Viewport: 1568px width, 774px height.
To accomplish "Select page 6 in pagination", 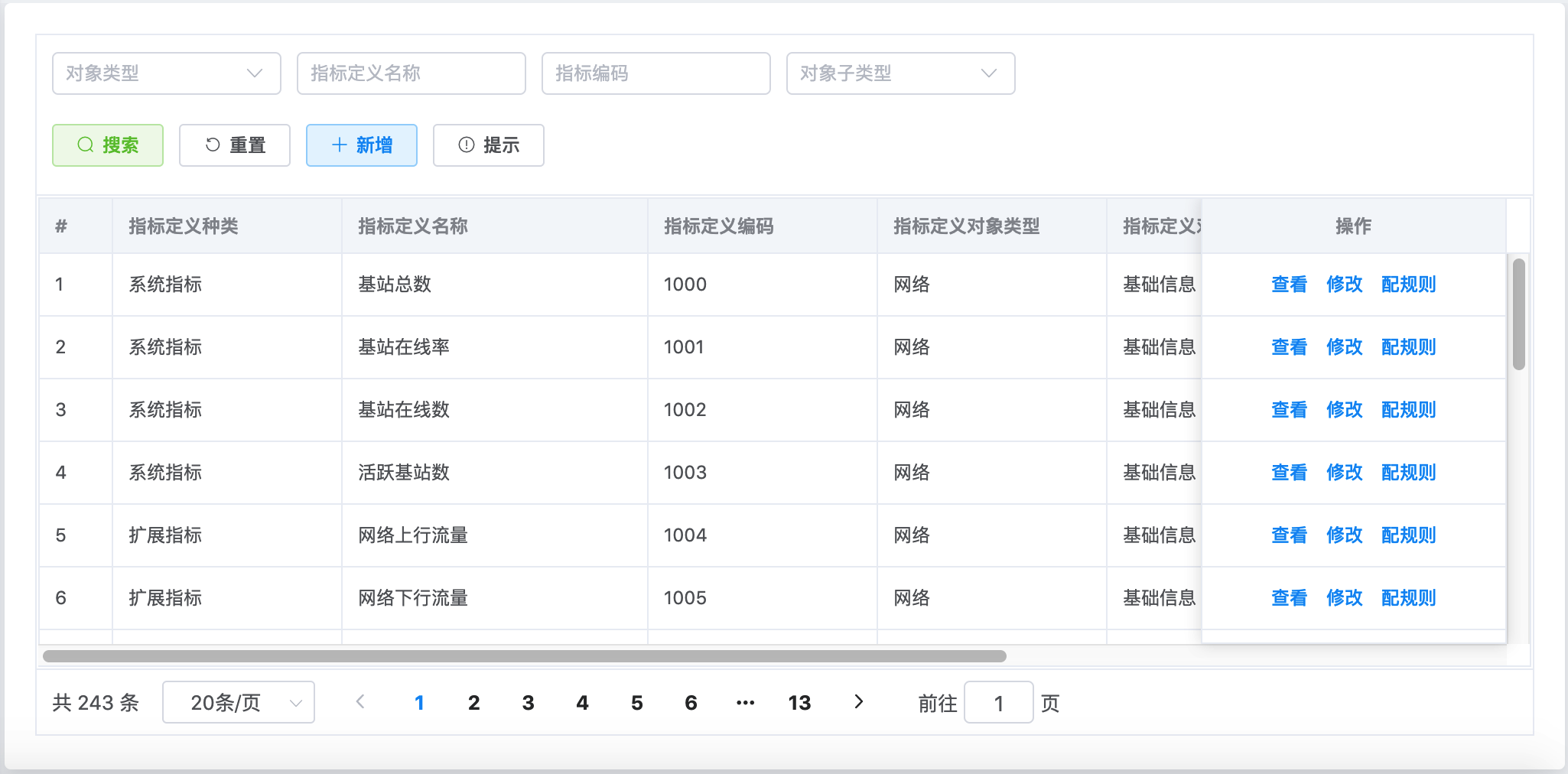I will (691, 703).
